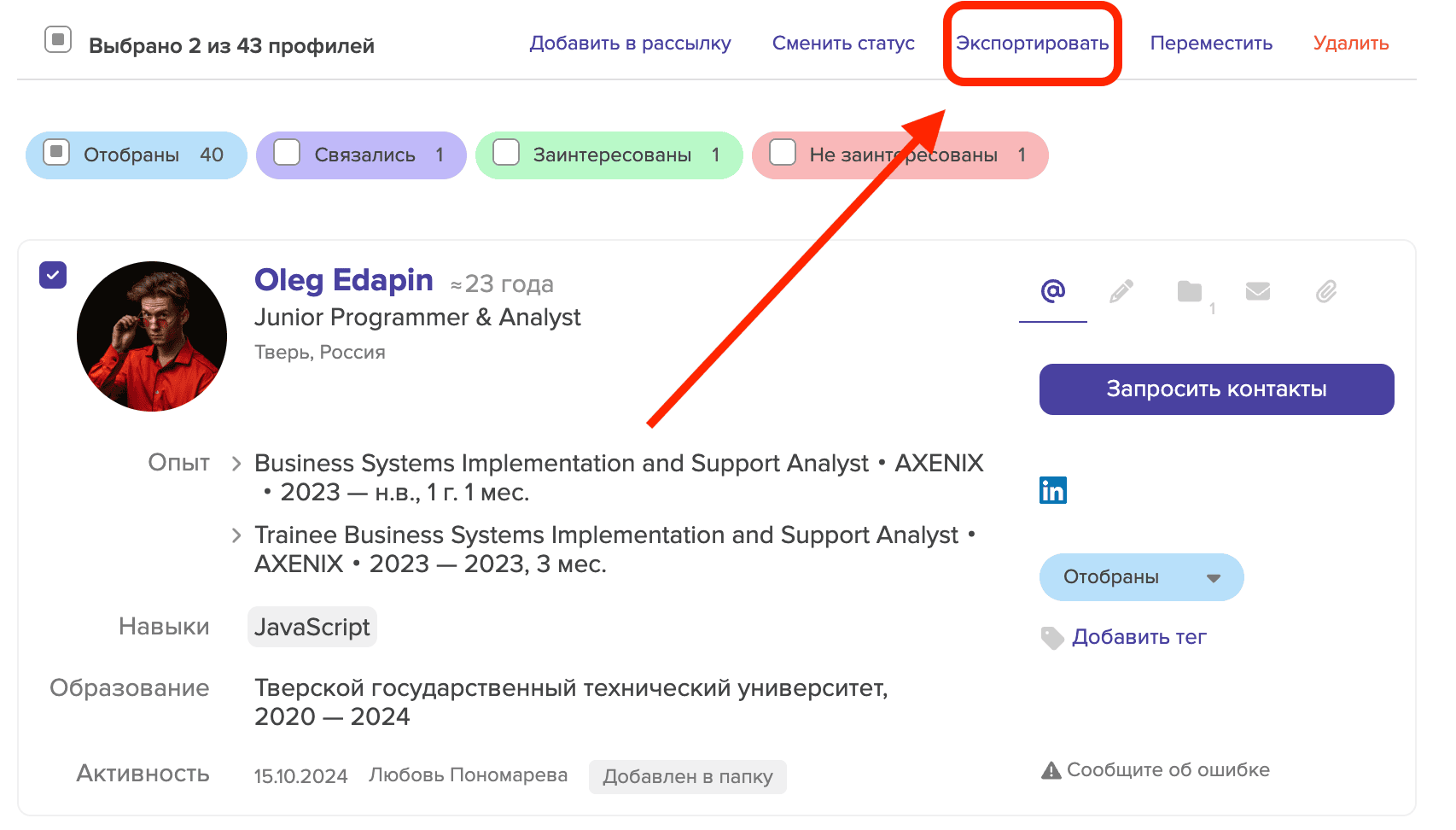Check the Заинтересованы status checkbox

[x=506, y=152]
